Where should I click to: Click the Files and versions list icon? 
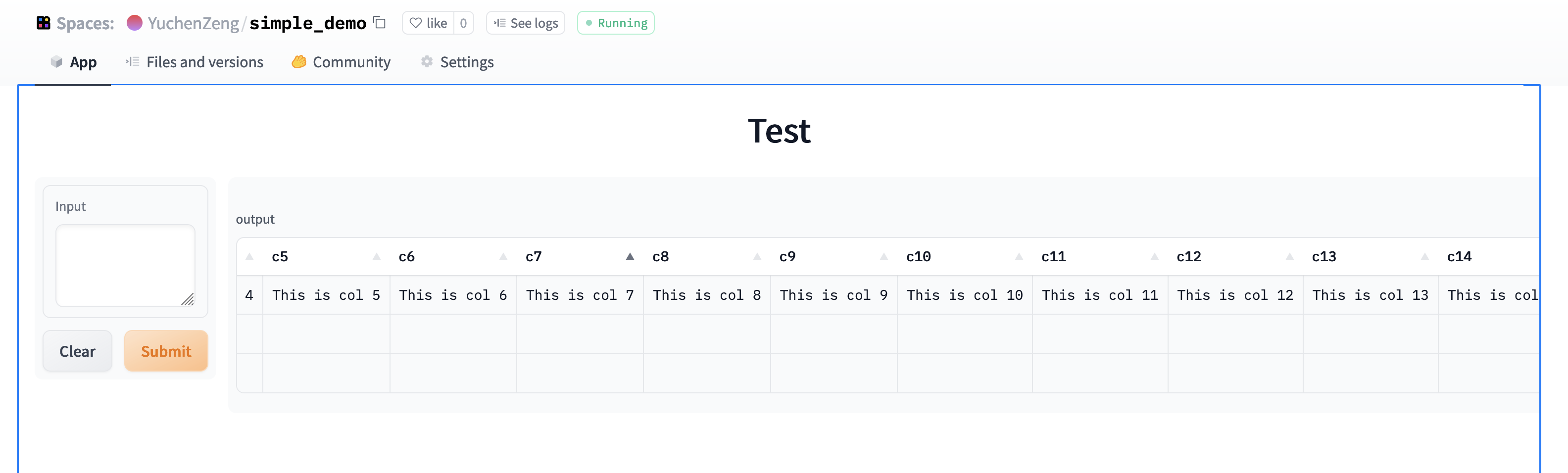click(132, 61)
